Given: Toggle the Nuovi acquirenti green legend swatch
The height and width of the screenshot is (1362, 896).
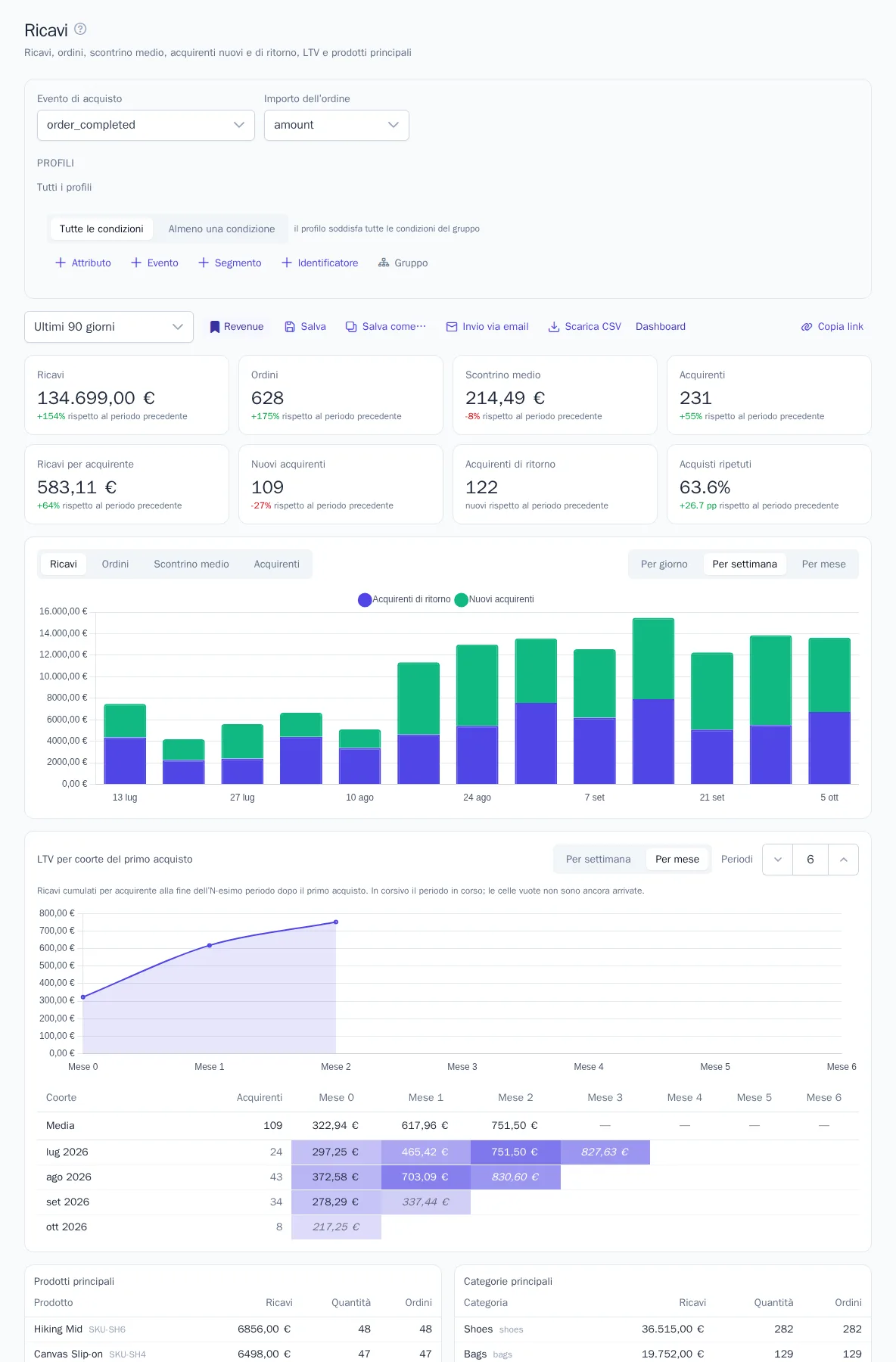Looking at the screenshot, I should [461, 600].
